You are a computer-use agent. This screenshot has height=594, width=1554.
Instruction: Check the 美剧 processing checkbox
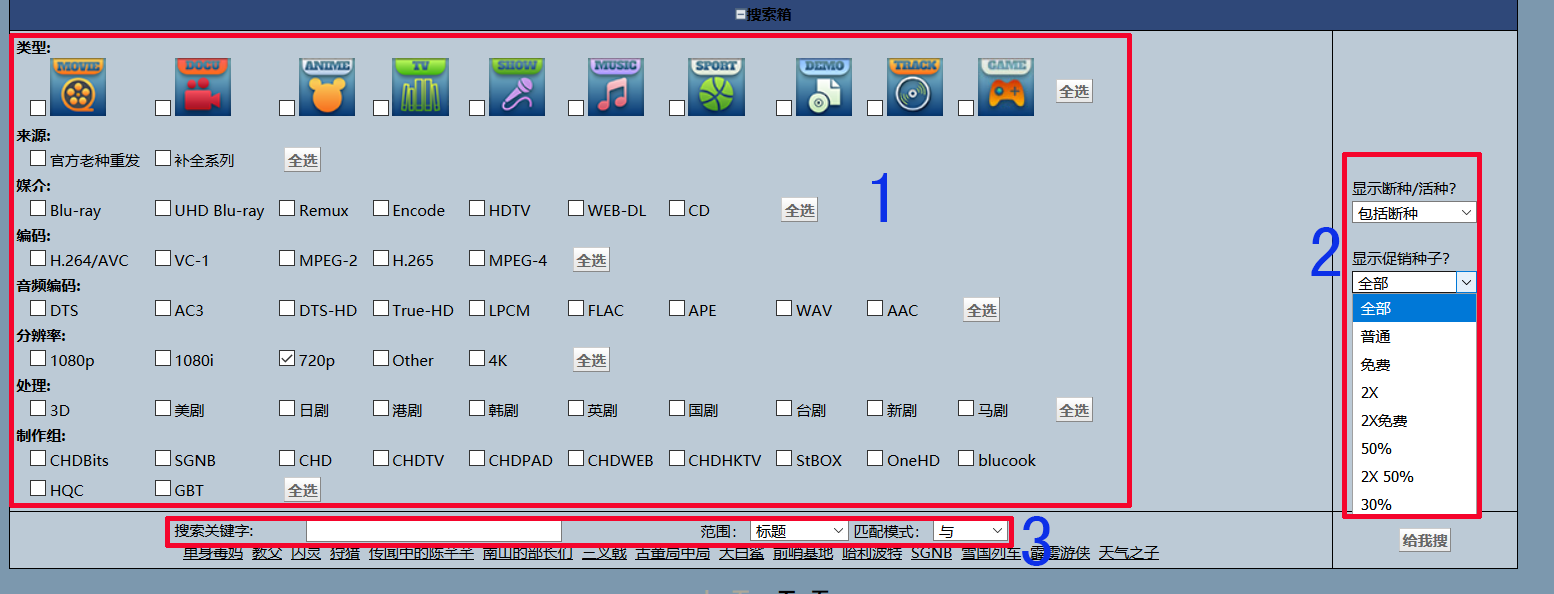pyautogui.click(x=163, y=408)
